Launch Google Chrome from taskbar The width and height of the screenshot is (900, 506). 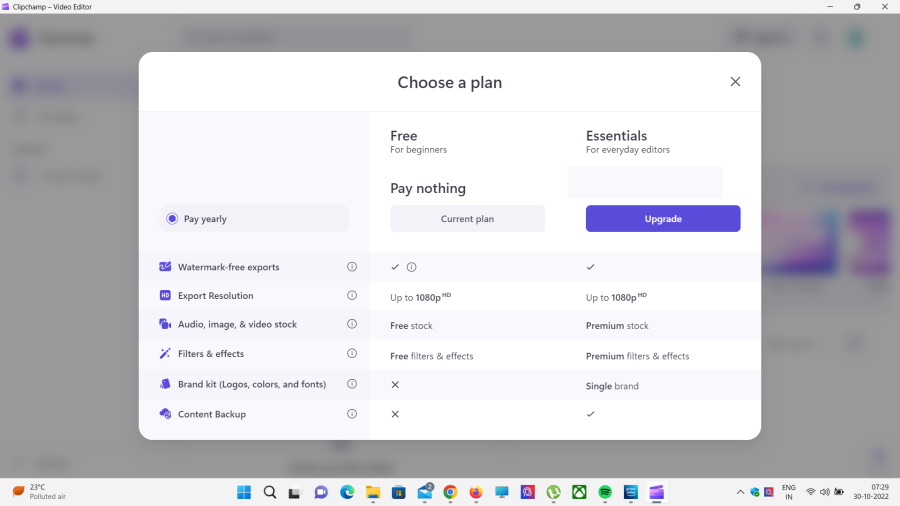(x=450, y=492)
